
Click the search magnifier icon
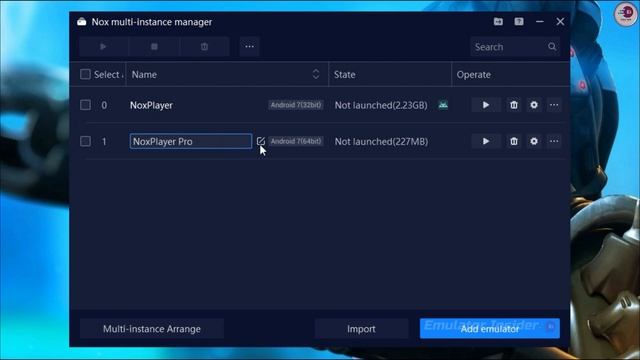[x=552, y=47]
